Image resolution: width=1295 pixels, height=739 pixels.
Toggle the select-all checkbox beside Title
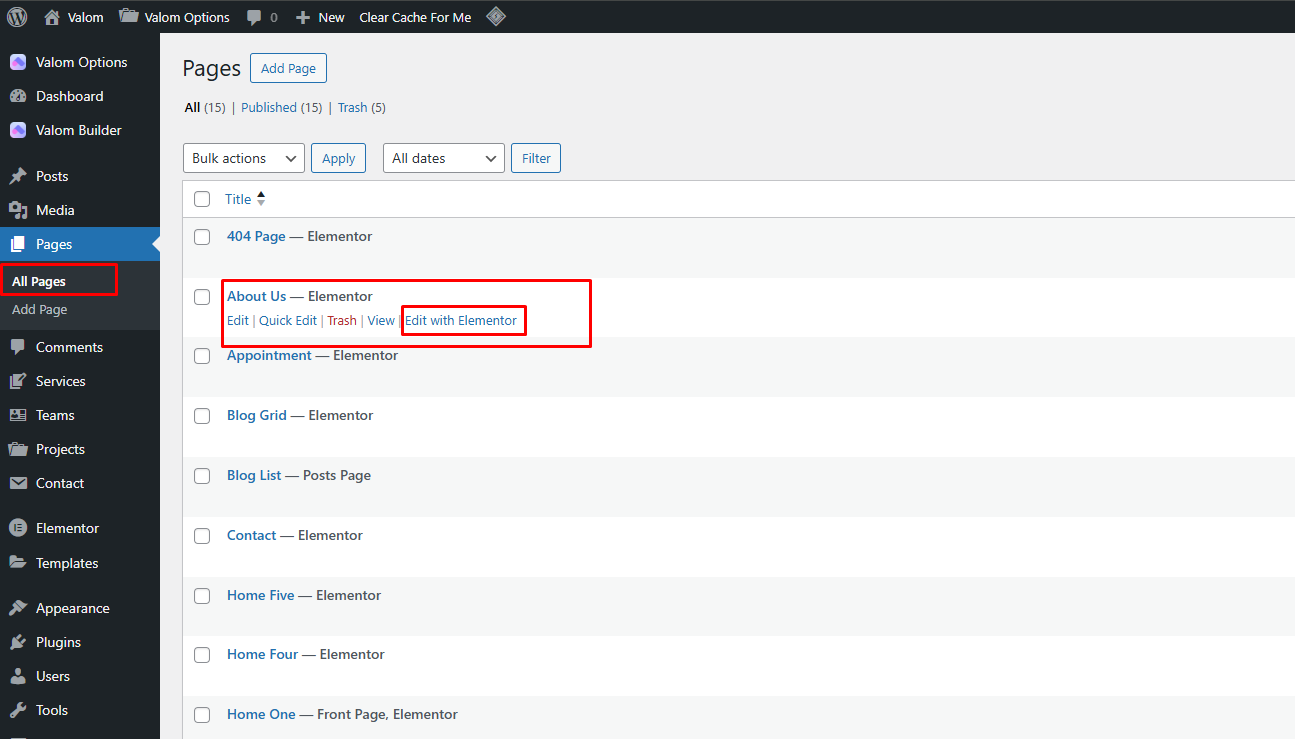(x=202, y=199)
